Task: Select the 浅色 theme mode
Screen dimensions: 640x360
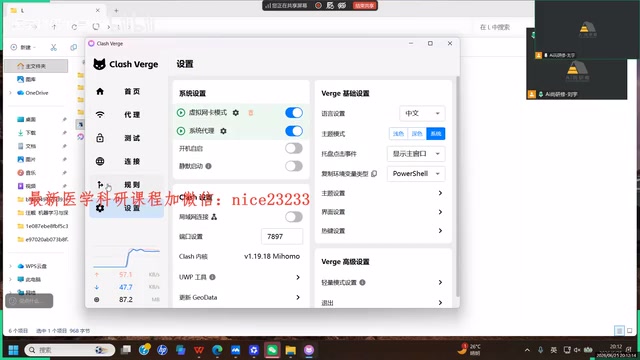Action: pyautogui.click(x=398, y=133)
